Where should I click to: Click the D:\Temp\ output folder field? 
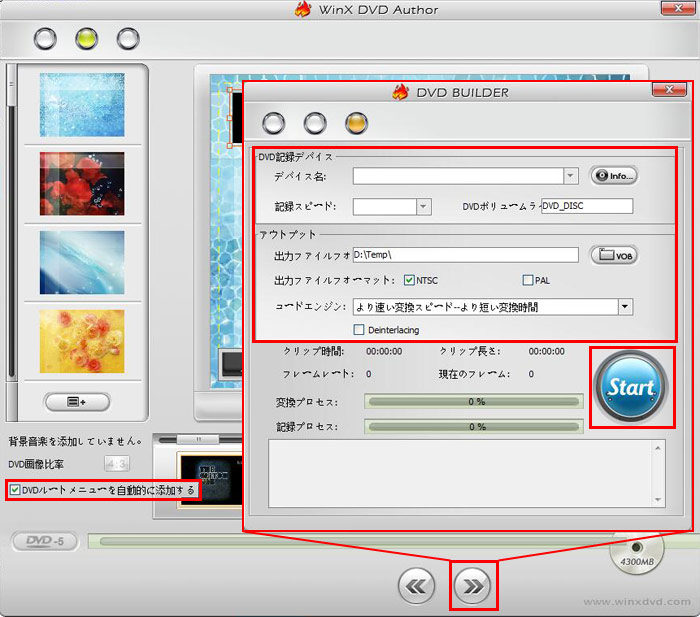466,255
